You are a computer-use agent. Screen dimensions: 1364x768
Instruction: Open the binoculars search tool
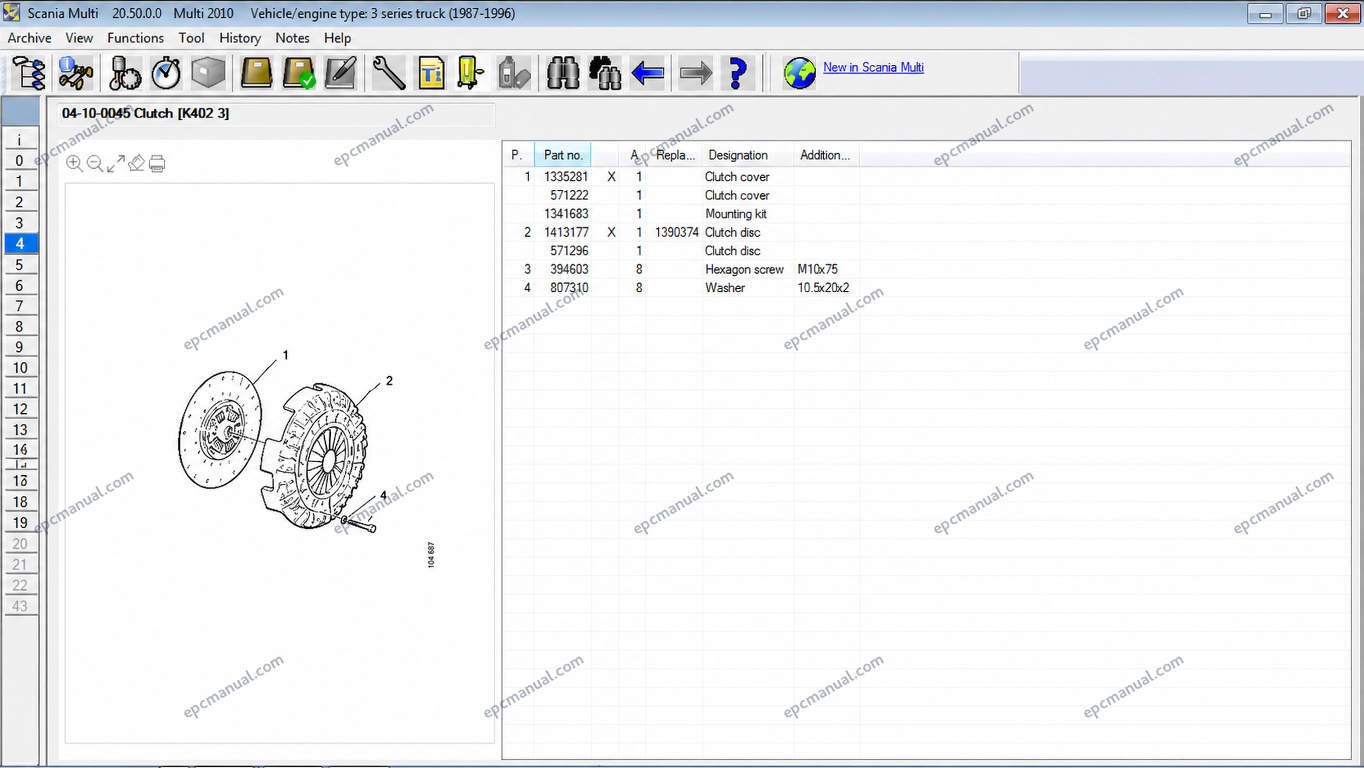pos(563,73)
